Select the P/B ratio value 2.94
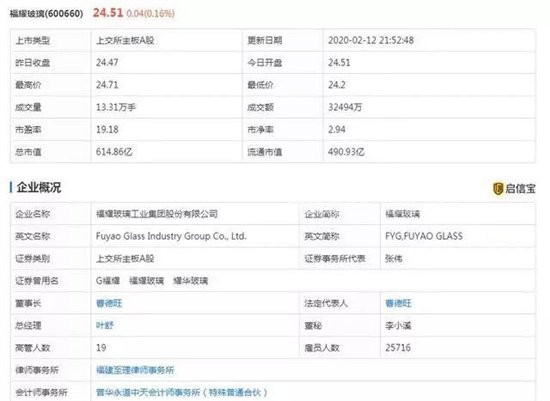The width and height of the screenshot is (550, 401). 337,129
